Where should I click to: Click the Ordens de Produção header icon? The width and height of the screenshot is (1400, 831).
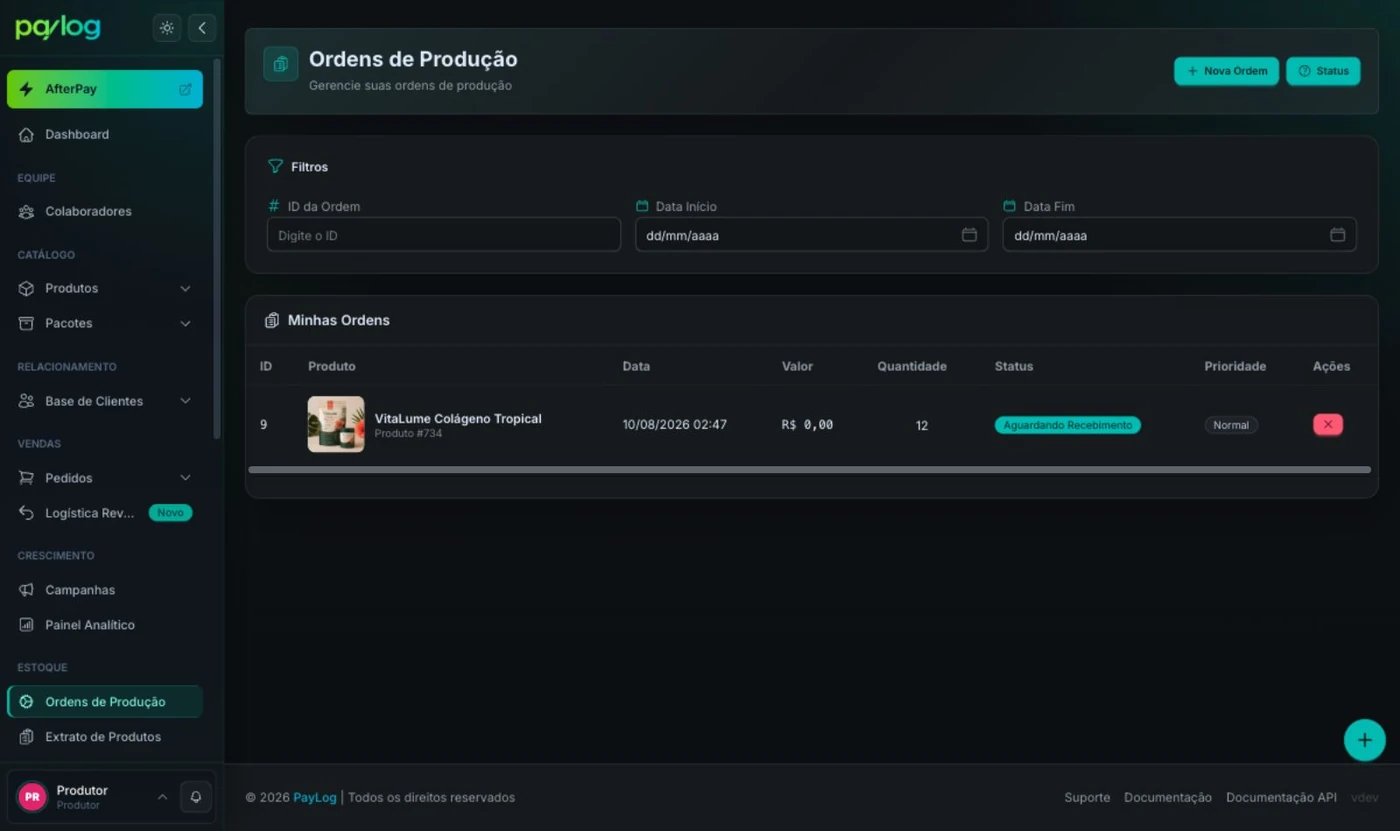tap(281, 64)
